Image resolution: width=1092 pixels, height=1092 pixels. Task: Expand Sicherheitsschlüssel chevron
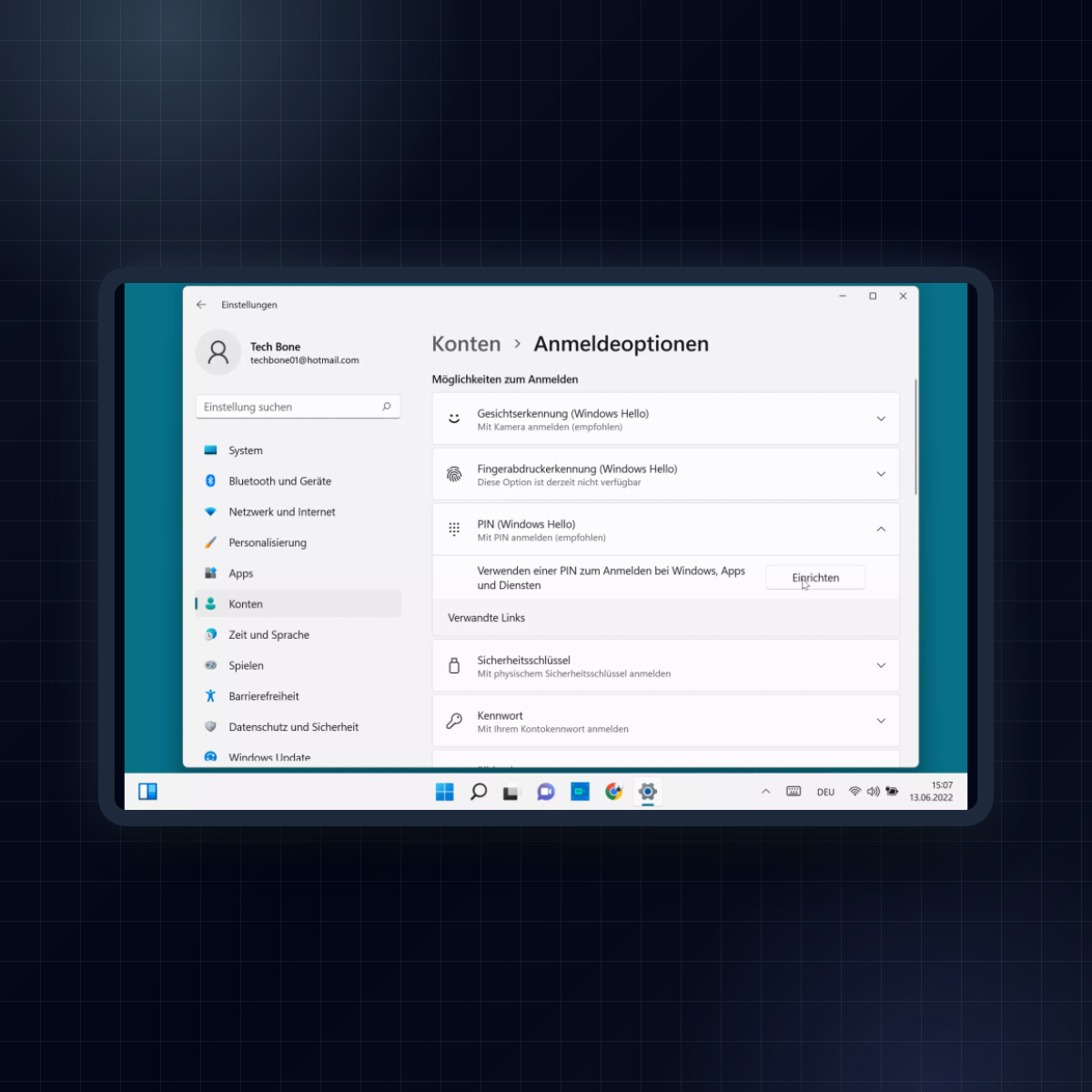point(881,666)
